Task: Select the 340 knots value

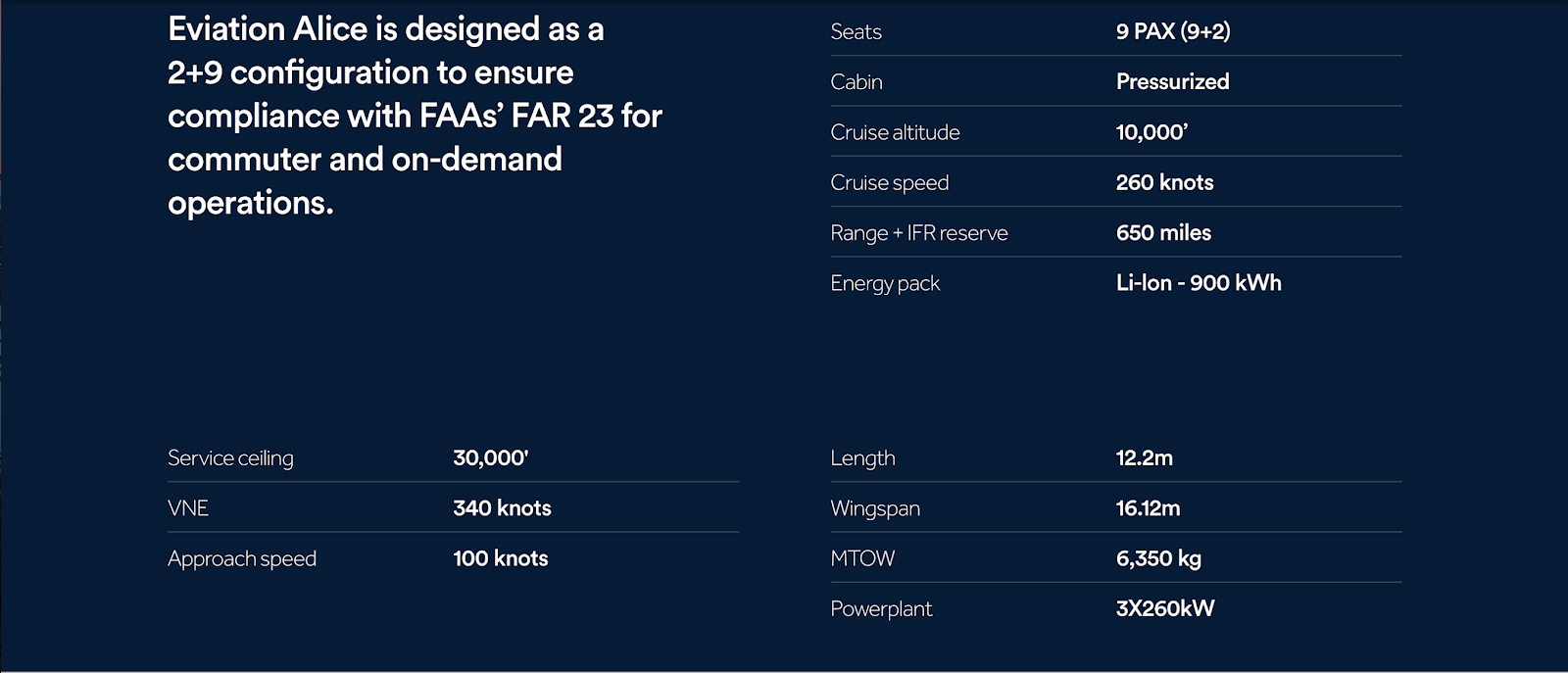Action: click(502, 508)
